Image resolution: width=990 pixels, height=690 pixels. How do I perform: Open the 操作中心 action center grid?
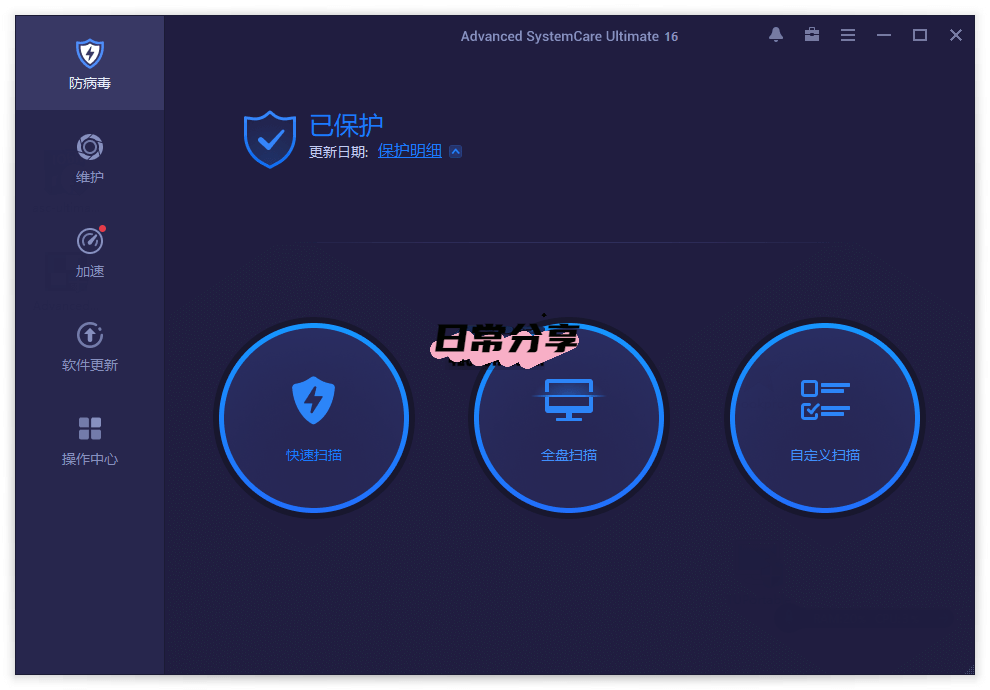tap(90, 440)
